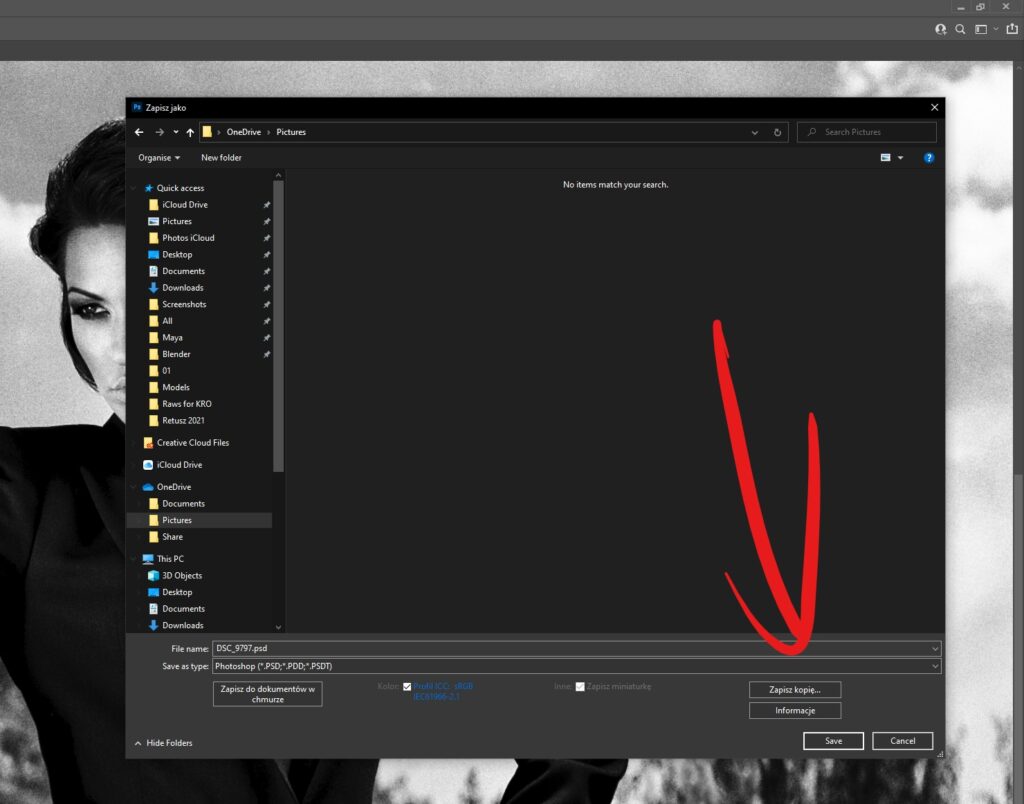Collapse the dialog with Hide Folders
This screenshot has height=804, width=1024.
pyautogui.click(x=163, y=743)
